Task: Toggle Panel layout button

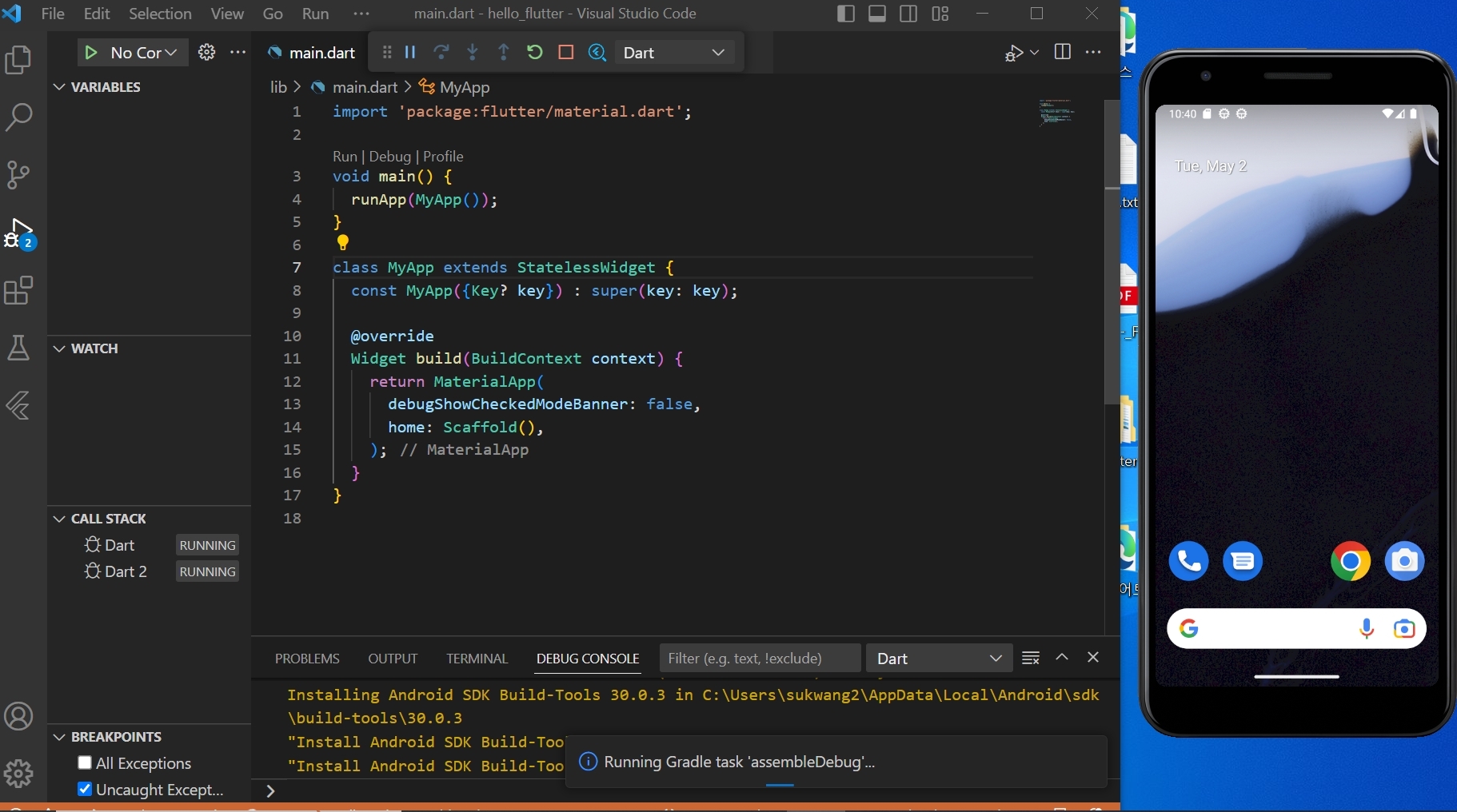Action: 877,14
